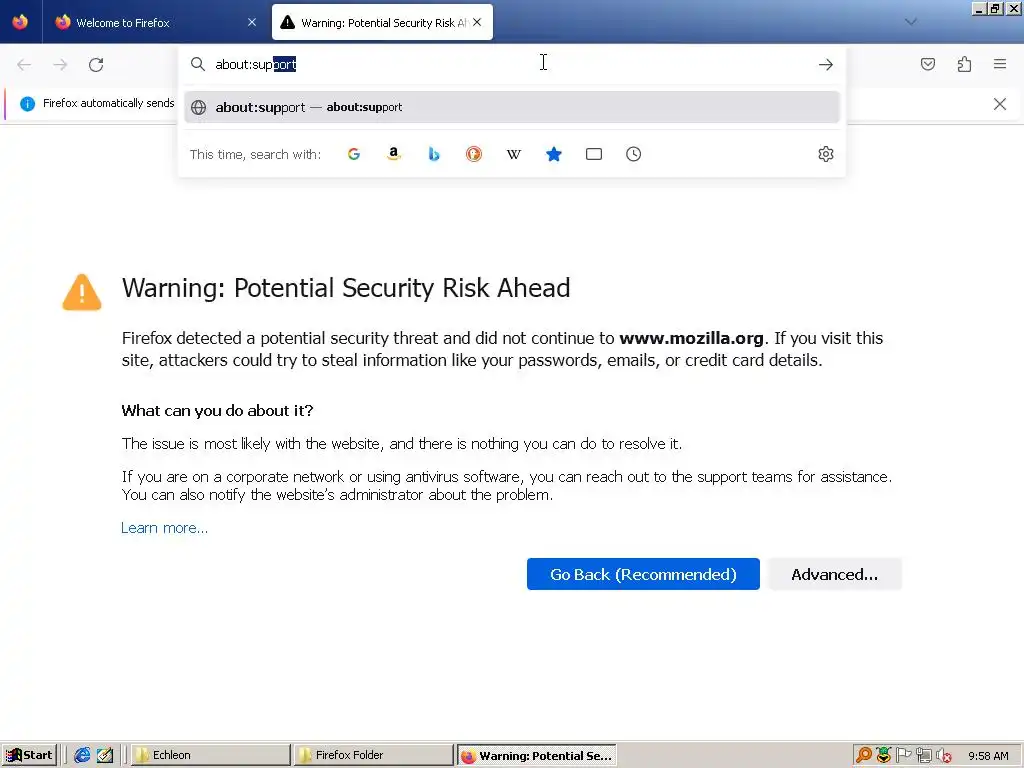Search this time with Wikipedia
This screenshot has width=1024, height=768.
coord(514,154)
